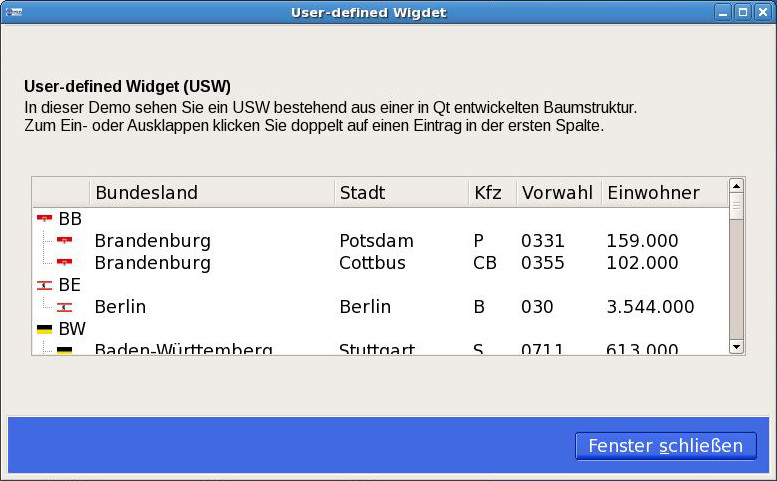Sort by the Vorwahl column header
Screen dimensions: 777x481
(x=559, y=193)
